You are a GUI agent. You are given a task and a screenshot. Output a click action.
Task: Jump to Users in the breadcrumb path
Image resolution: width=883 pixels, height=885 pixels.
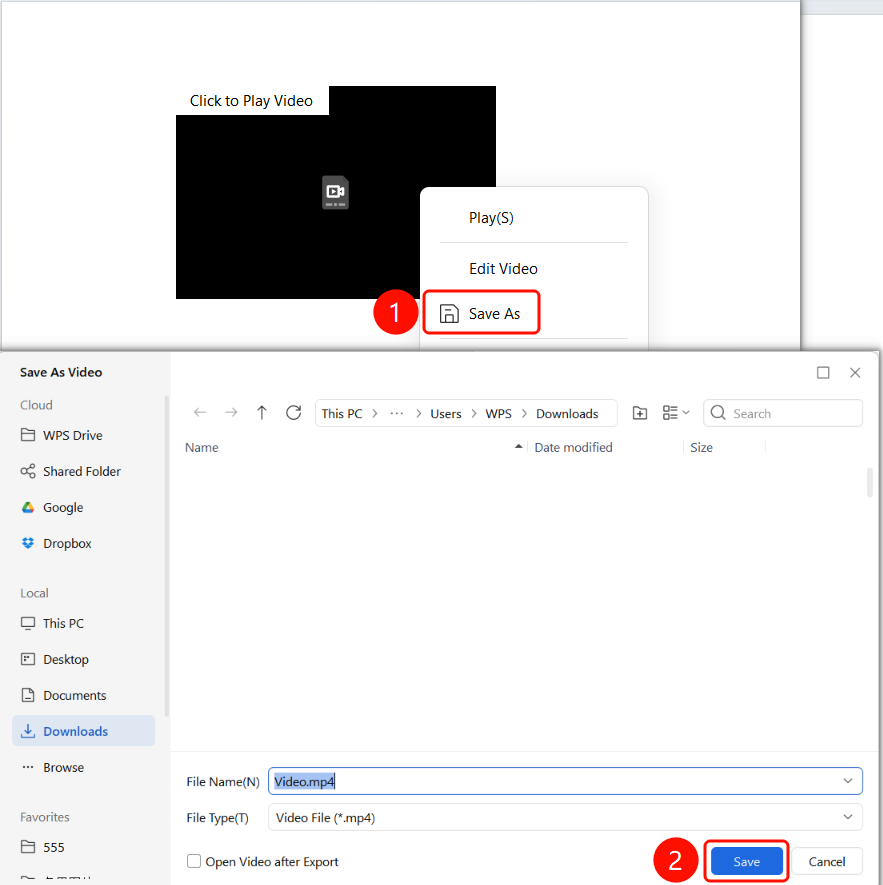(445, 414)
